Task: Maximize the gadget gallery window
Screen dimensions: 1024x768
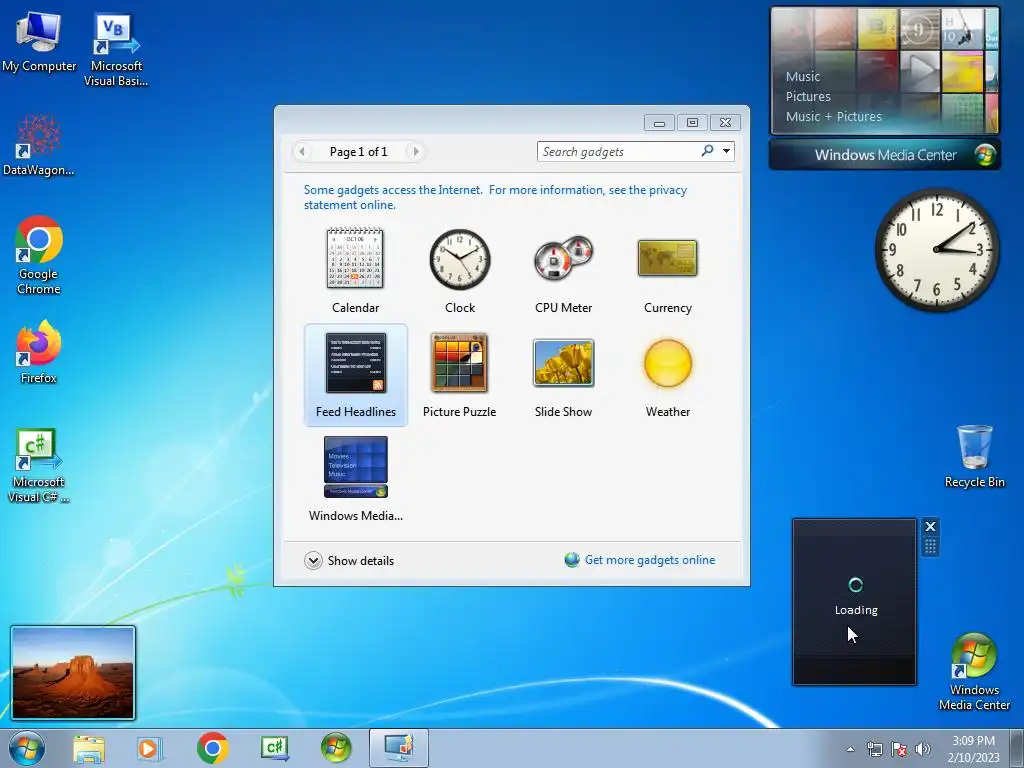Action: pos(692,122)
